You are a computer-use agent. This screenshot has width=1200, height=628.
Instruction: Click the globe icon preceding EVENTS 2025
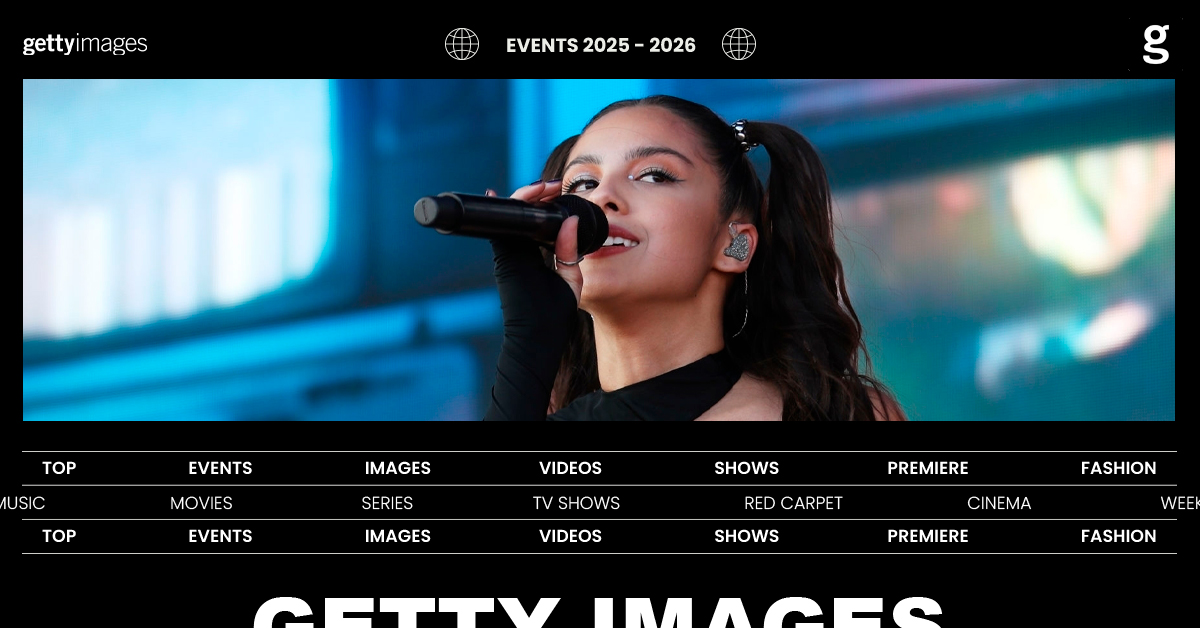(x=462, y=44)
